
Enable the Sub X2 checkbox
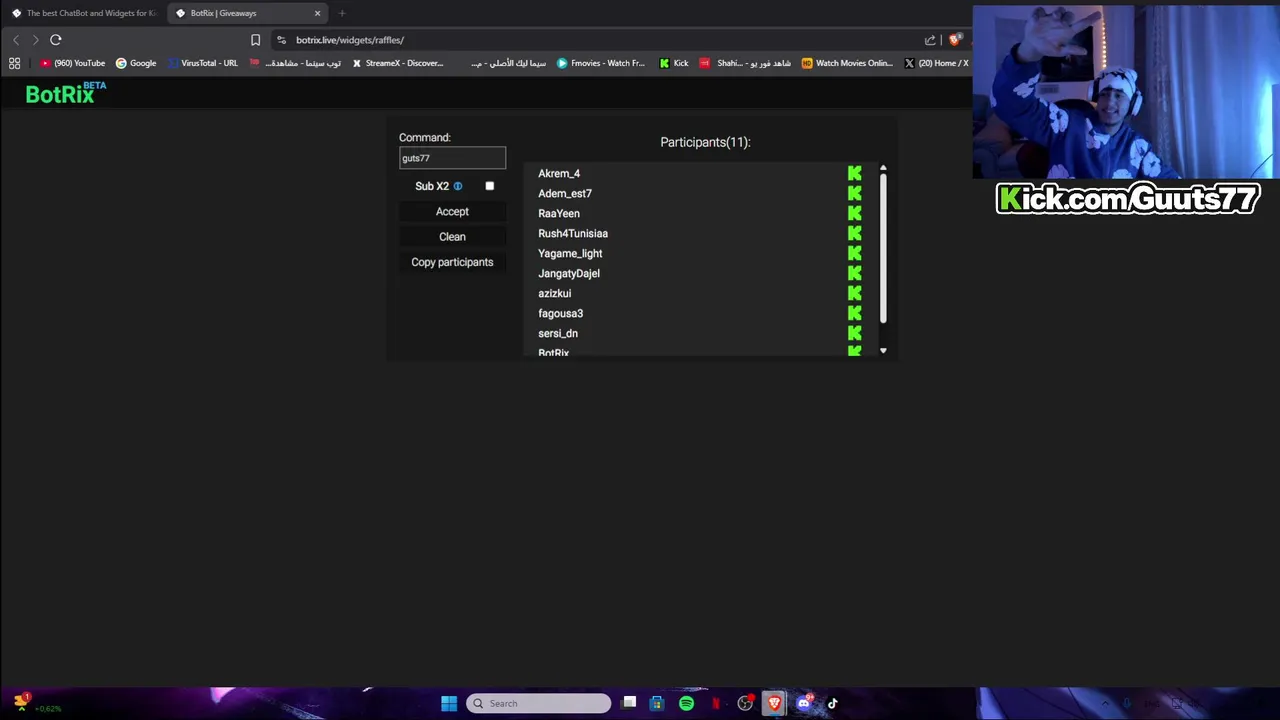pos(490,186)
